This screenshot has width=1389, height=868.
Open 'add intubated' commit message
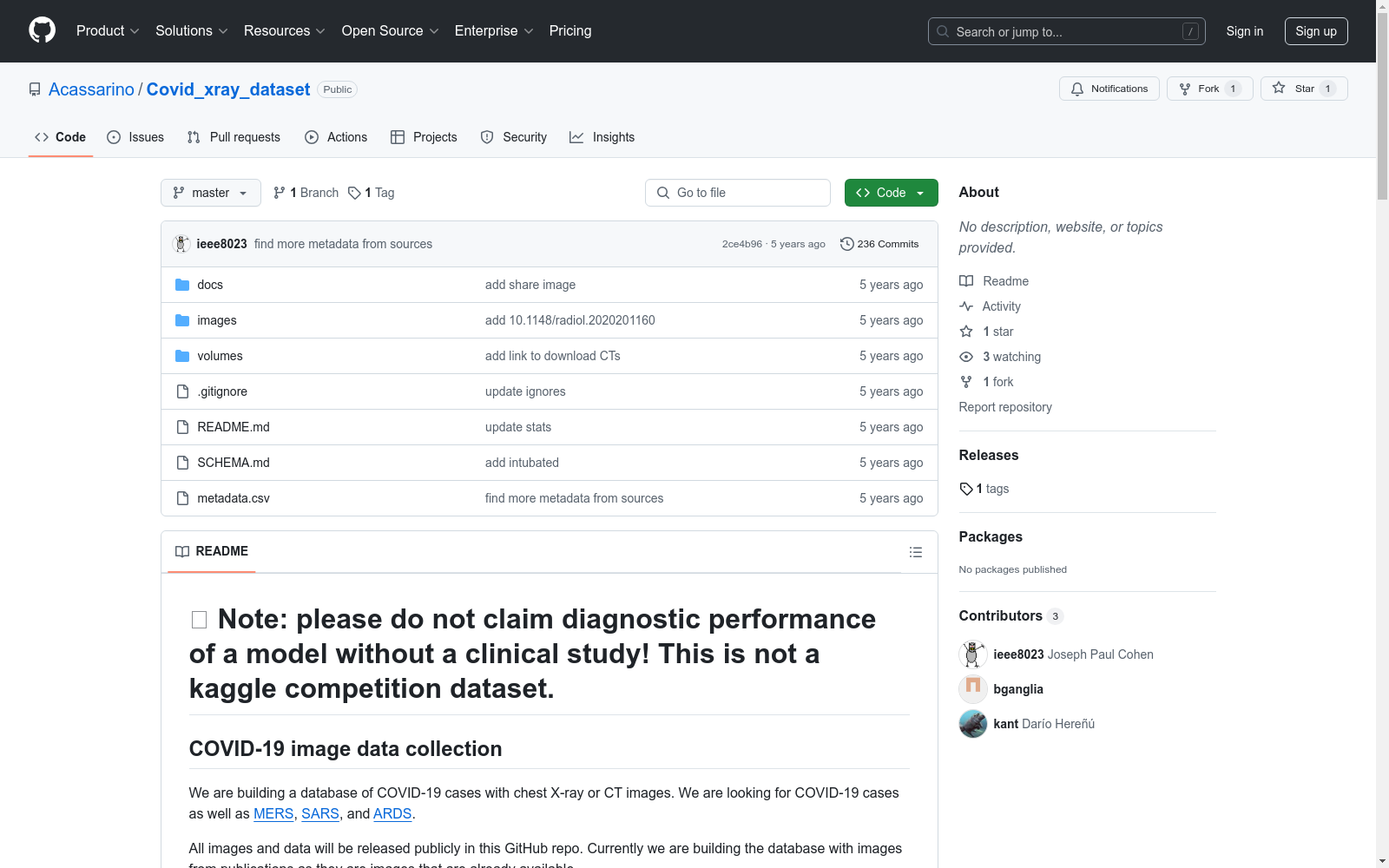(x=522, y=463)
